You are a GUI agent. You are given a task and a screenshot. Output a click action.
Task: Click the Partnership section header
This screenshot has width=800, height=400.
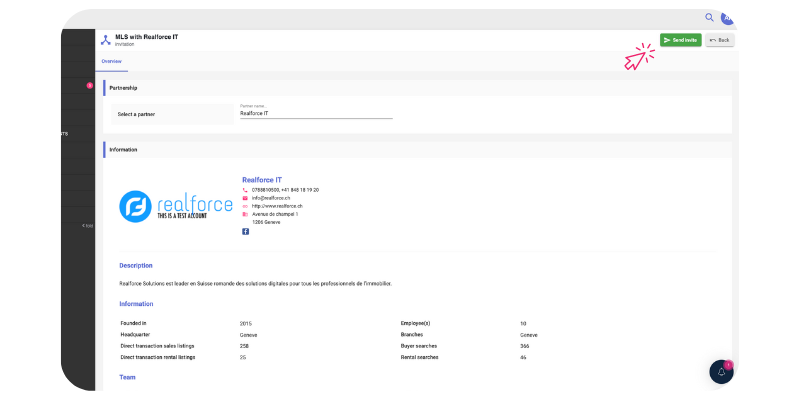(x=417, y=88)
